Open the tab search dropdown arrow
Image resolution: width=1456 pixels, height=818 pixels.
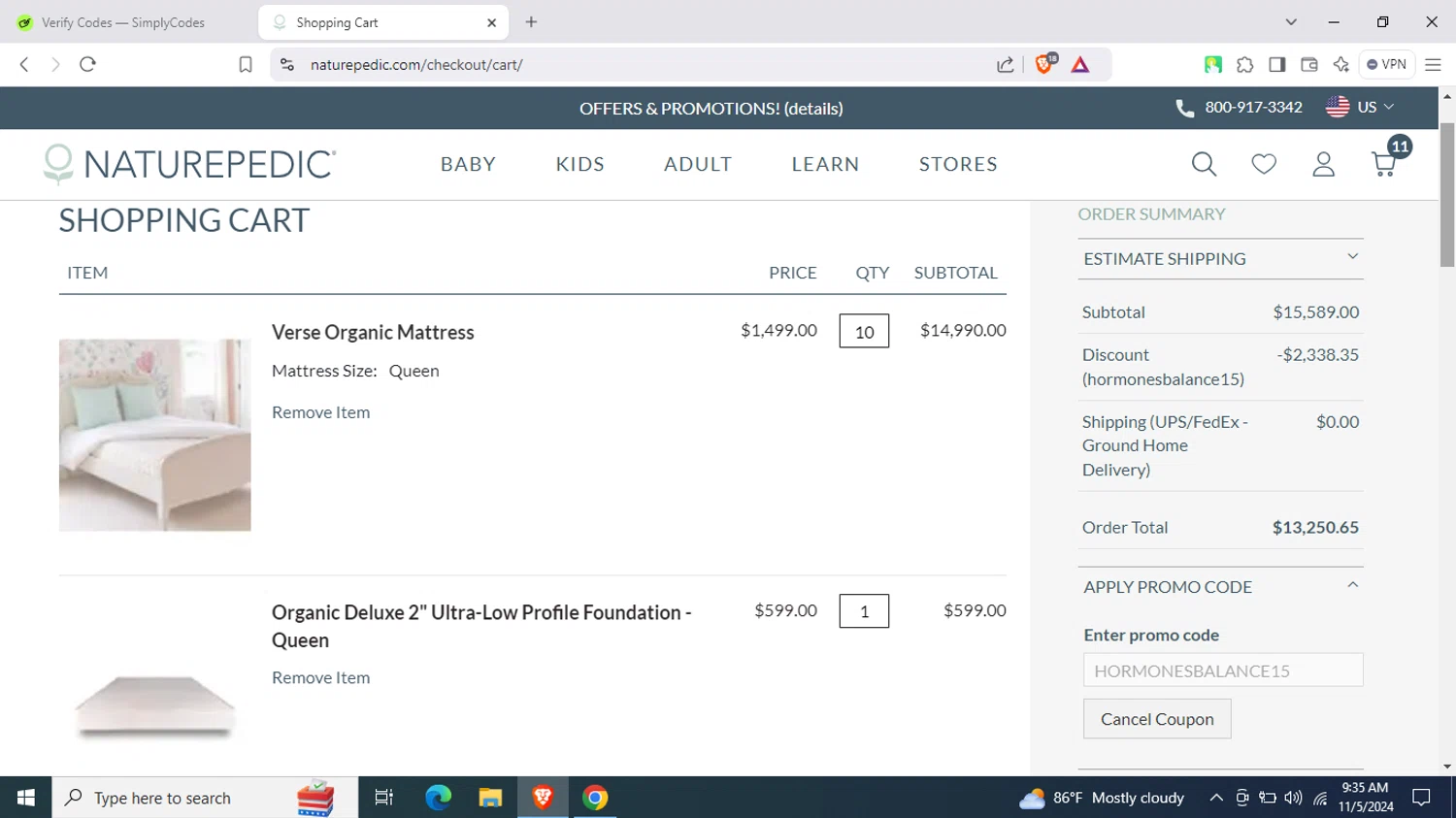pos(1291,21)
